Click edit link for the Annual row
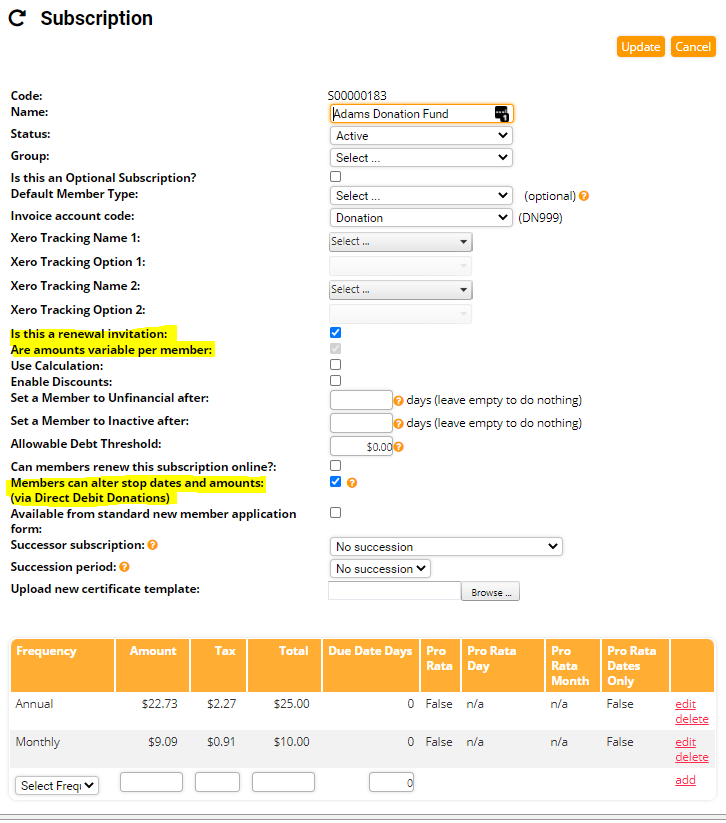 coord(685,704)
